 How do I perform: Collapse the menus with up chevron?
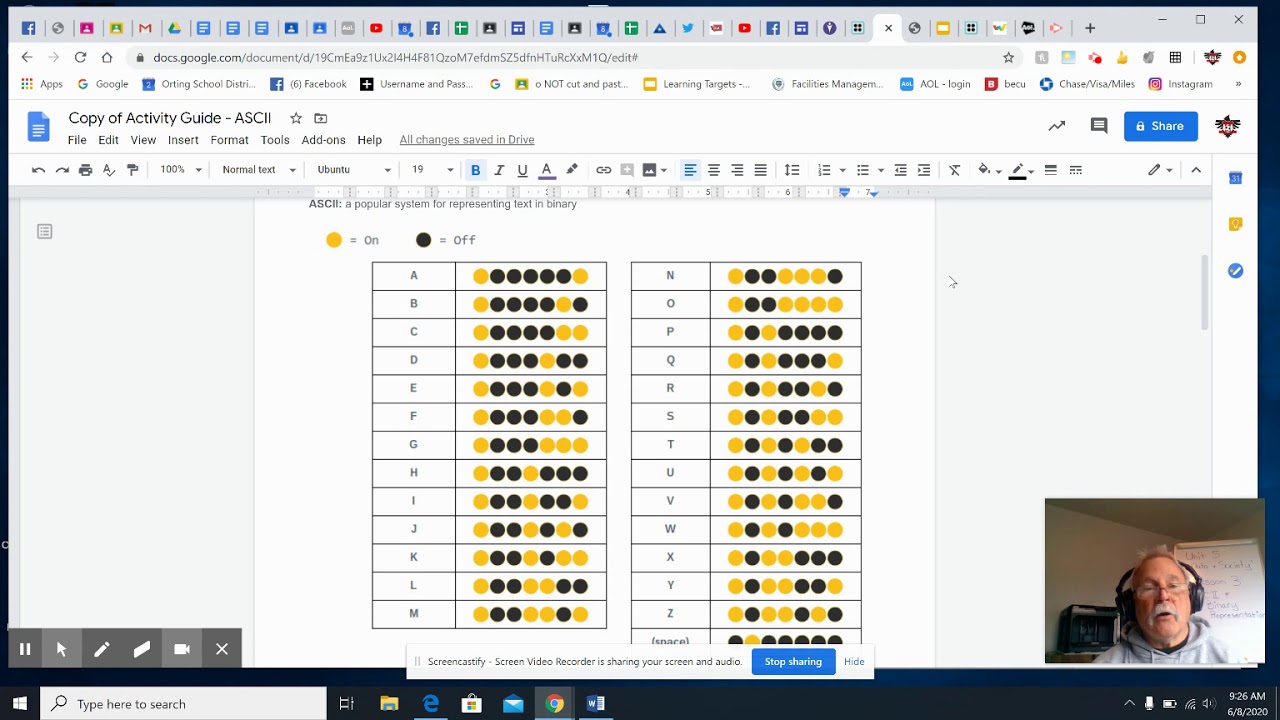click(x=1196, y=170)
